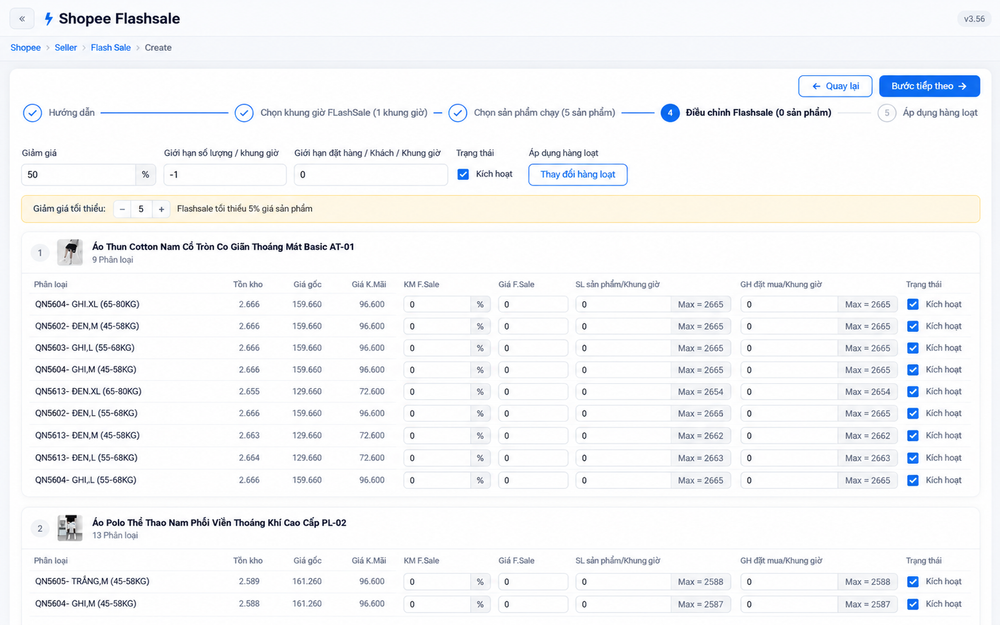Viewport: 1000px width, 625px height.
Task: Open the Áo Polo Thể Thao product thumbnail
Action: [70, 528]
